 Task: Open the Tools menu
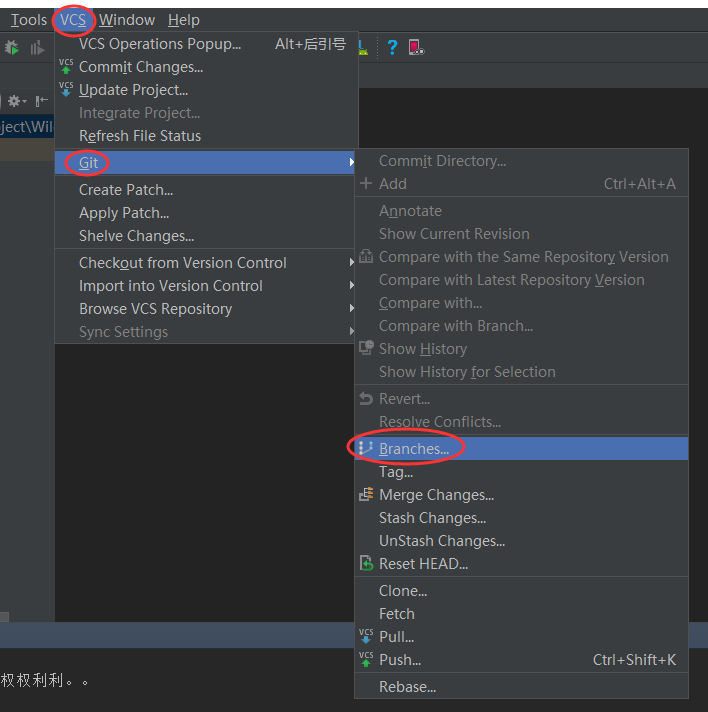(29, 20)
